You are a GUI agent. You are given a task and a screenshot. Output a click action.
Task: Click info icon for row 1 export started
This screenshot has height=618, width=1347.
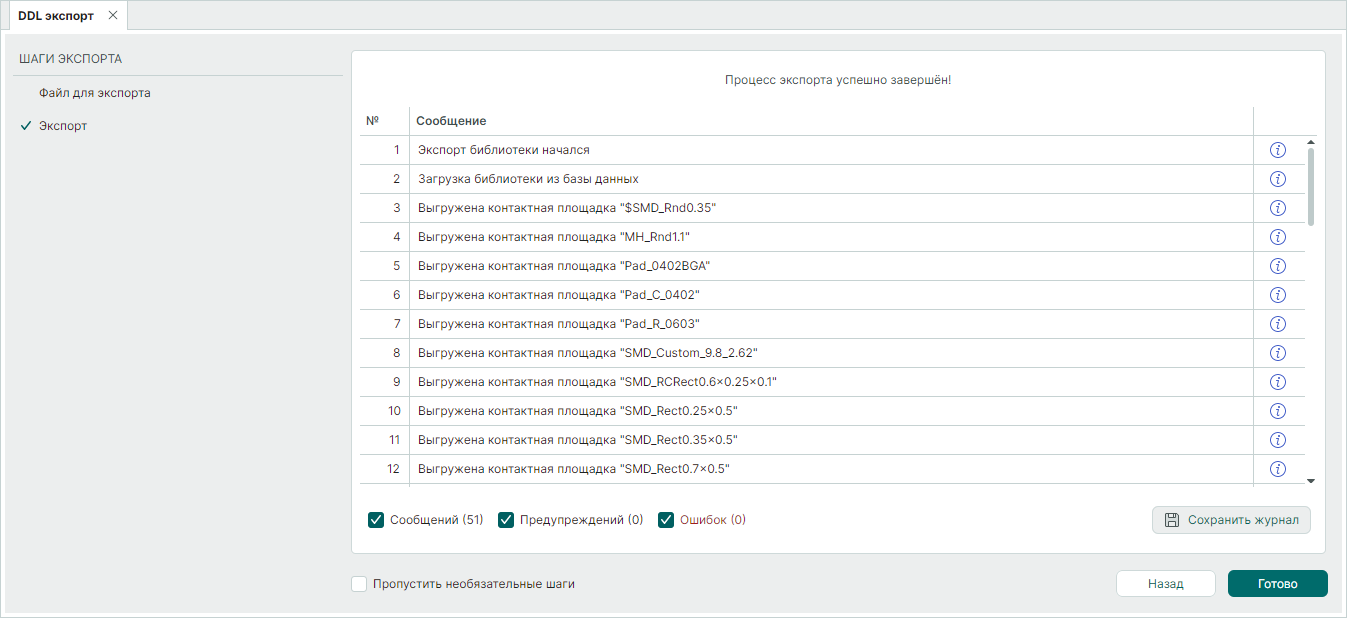pyautogui.click(x=1277, y=150)
